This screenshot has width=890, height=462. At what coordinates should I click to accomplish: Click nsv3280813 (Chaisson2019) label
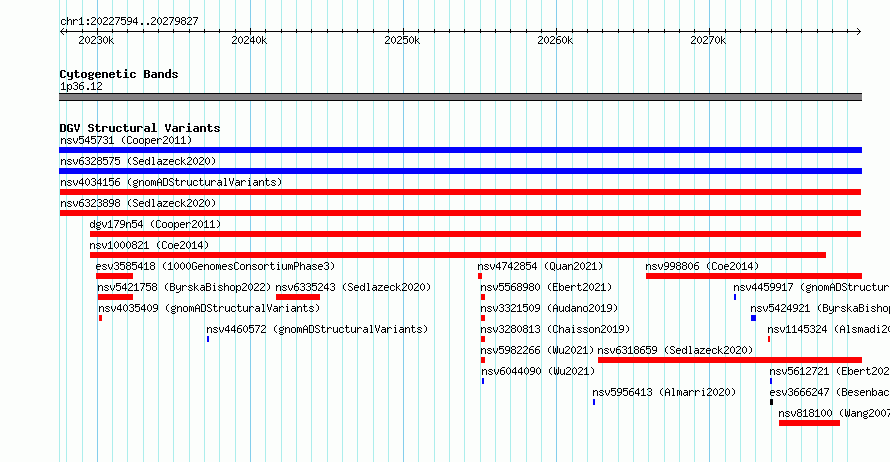[555, 329]
